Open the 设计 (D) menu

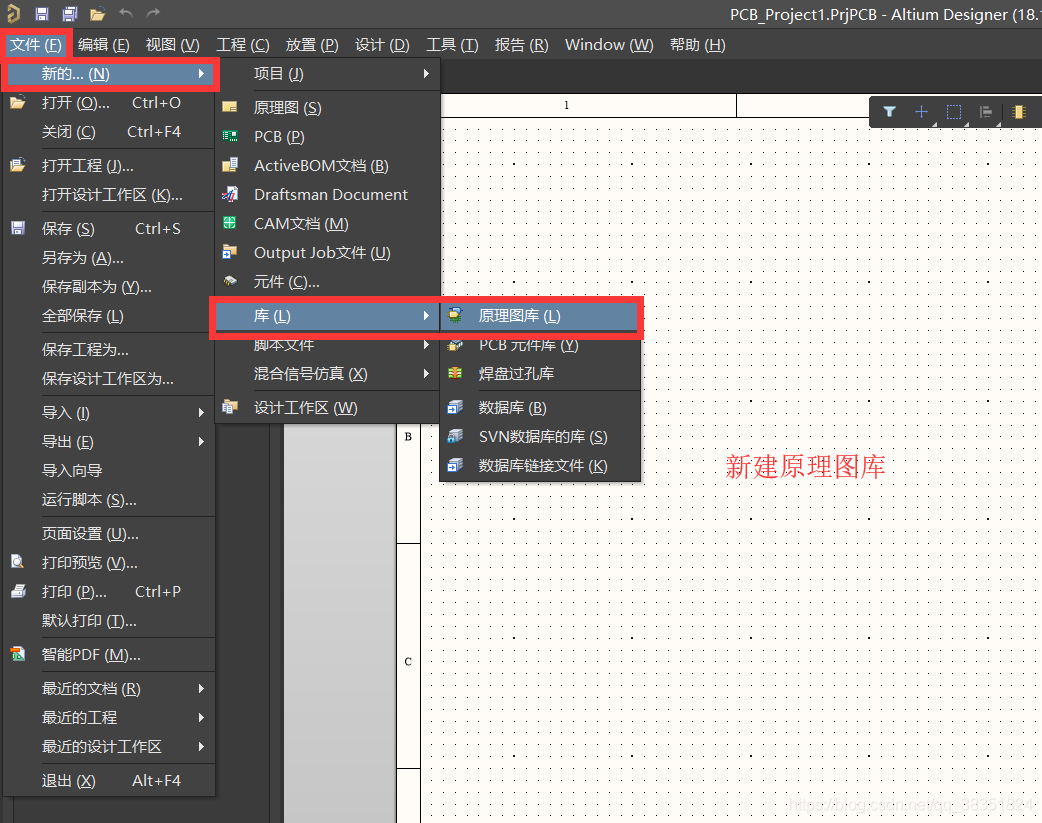point(382,45)
